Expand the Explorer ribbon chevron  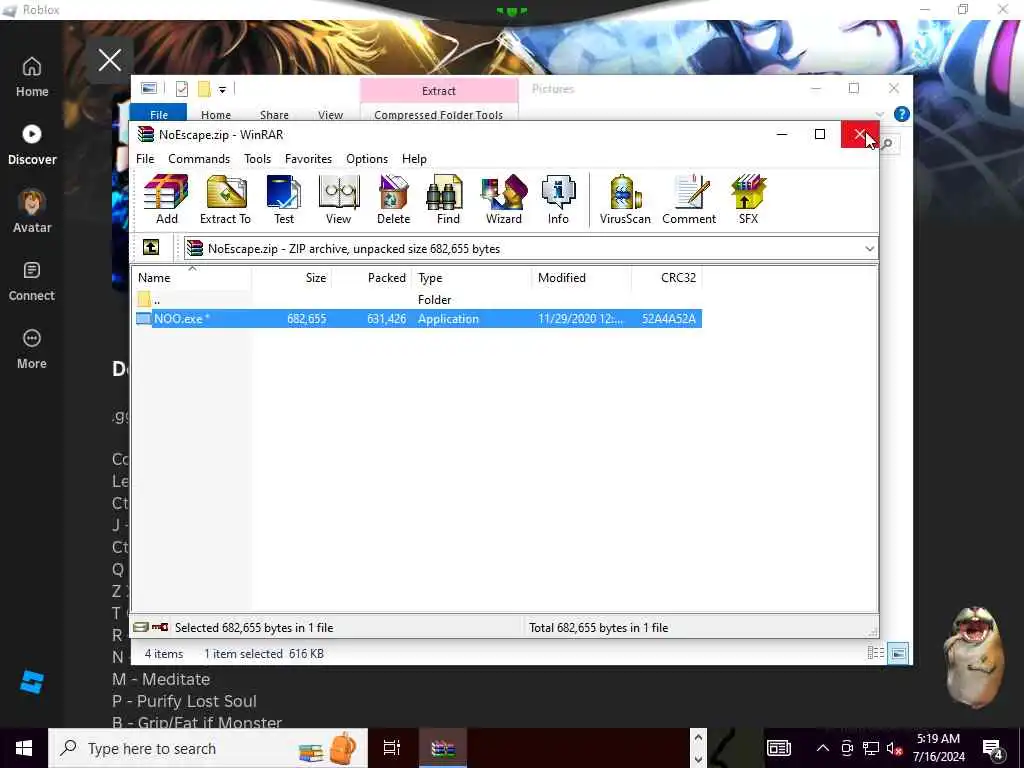point(879,114)
